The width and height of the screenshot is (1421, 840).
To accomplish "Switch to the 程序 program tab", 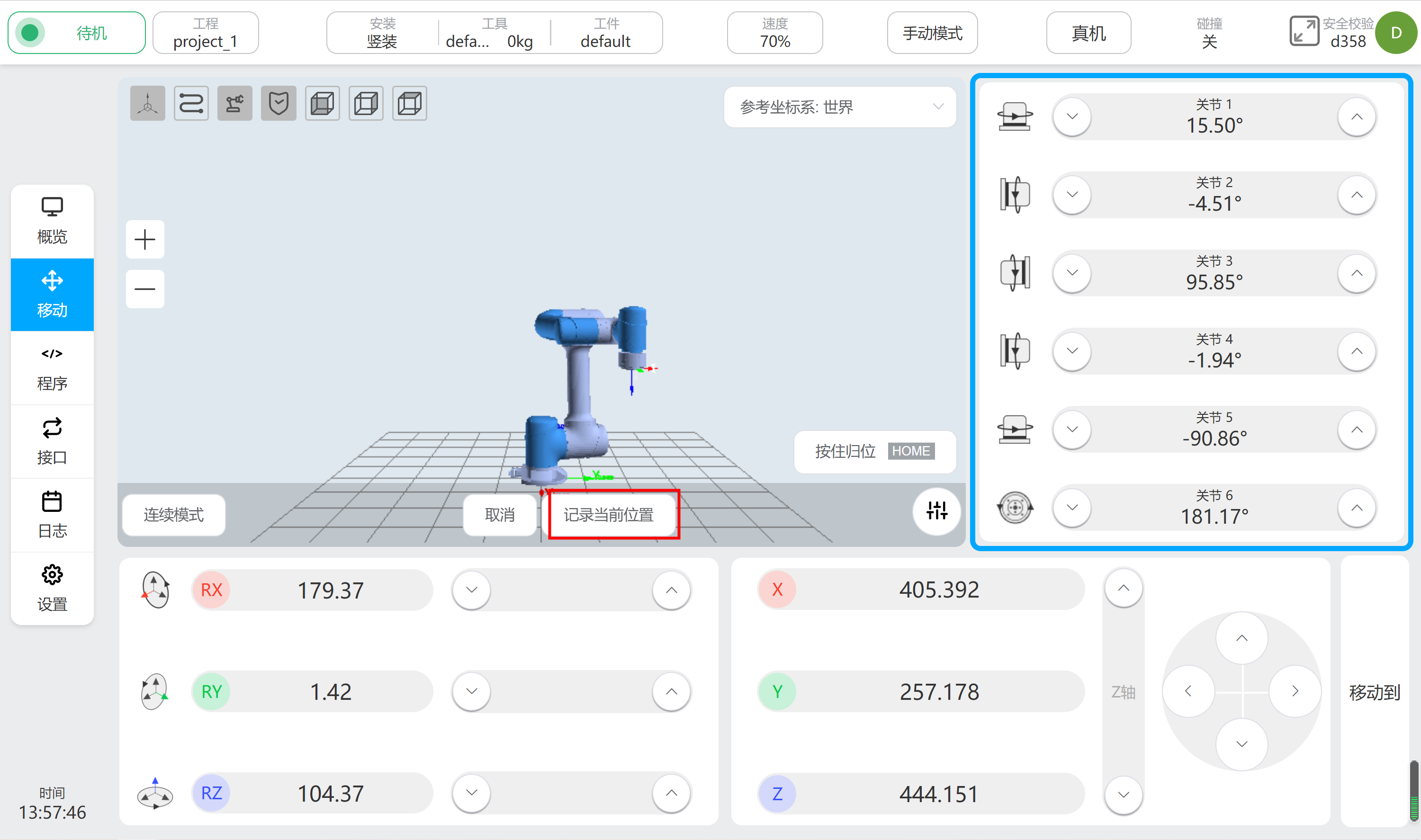I will [52, 368].
